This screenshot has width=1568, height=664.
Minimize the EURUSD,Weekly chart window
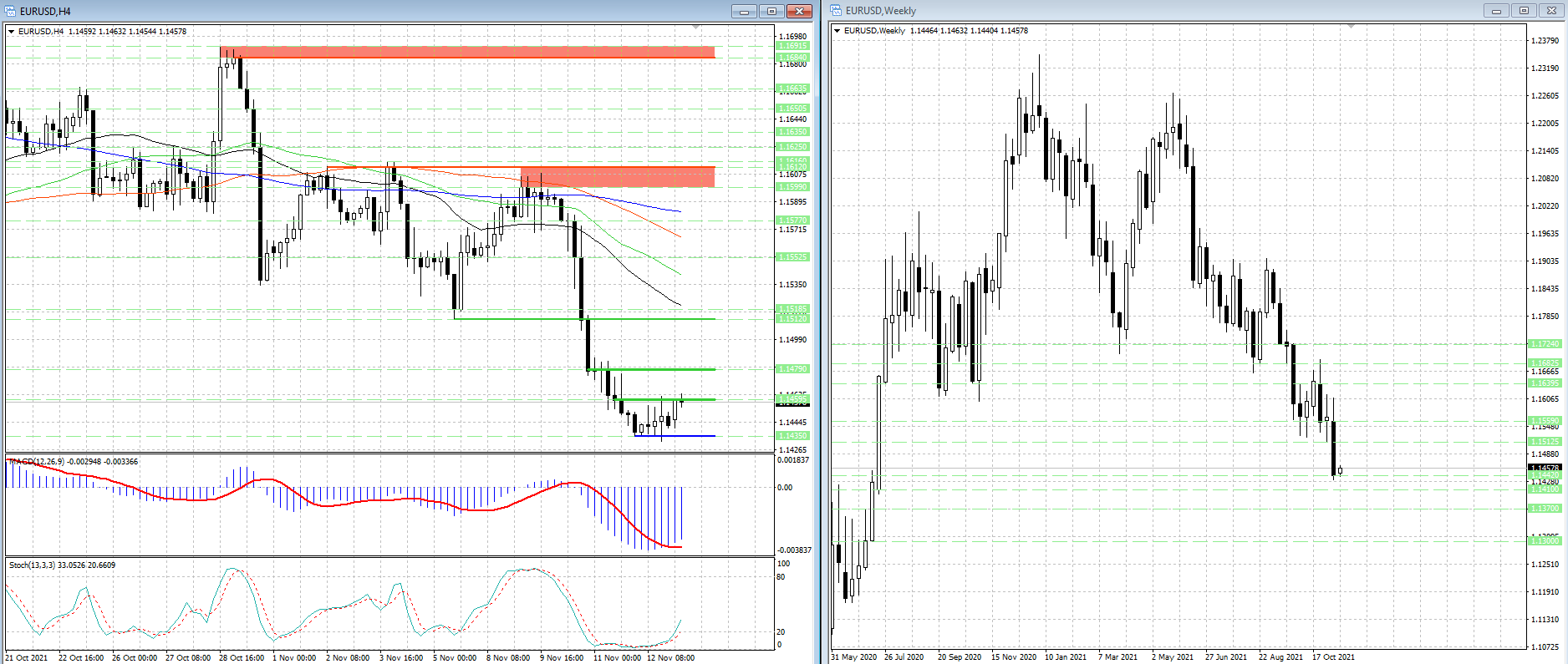pyautogui.click(x=1496, y=11)
